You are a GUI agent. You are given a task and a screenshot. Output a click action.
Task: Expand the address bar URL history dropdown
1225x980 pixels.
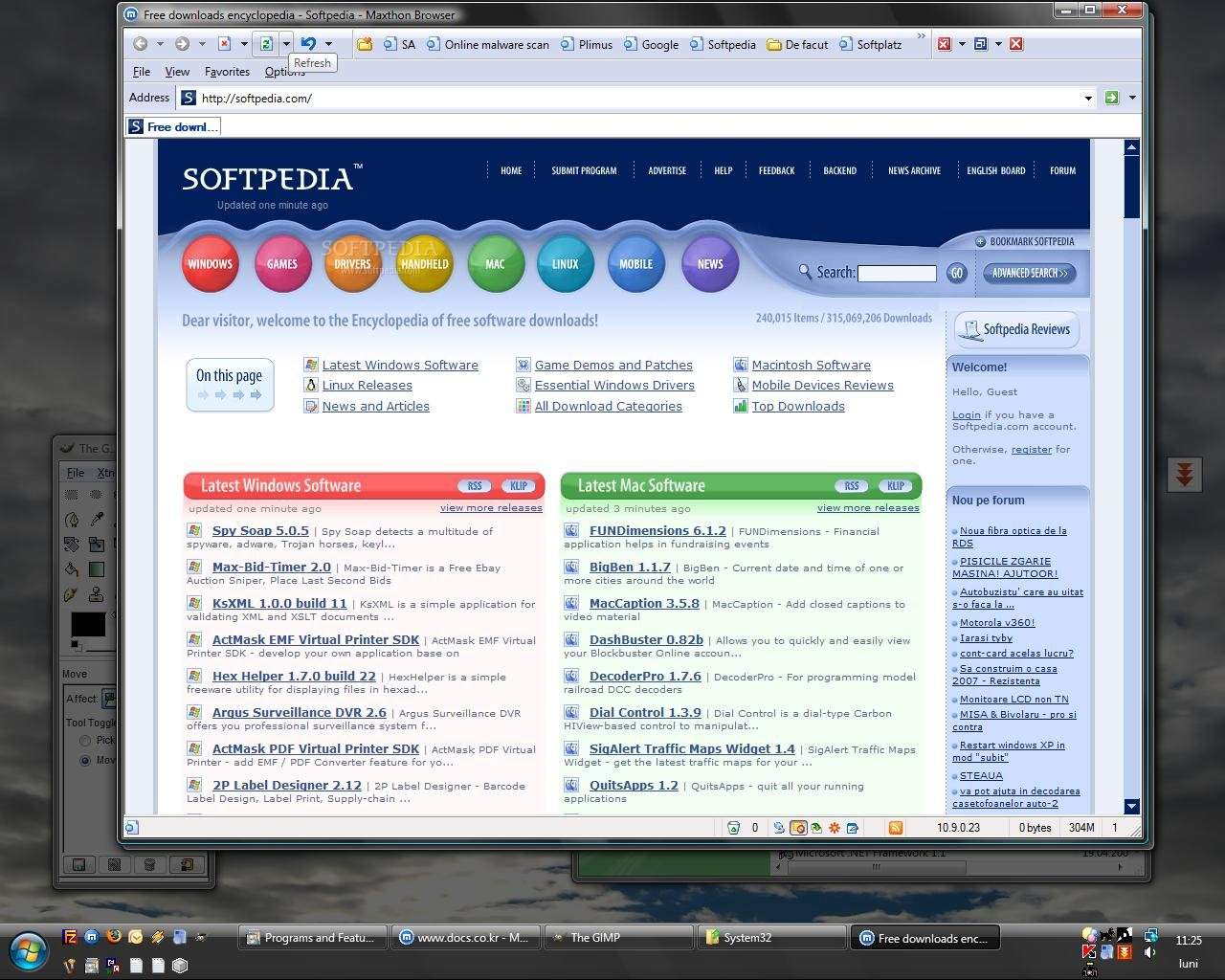pos(1088,98)
